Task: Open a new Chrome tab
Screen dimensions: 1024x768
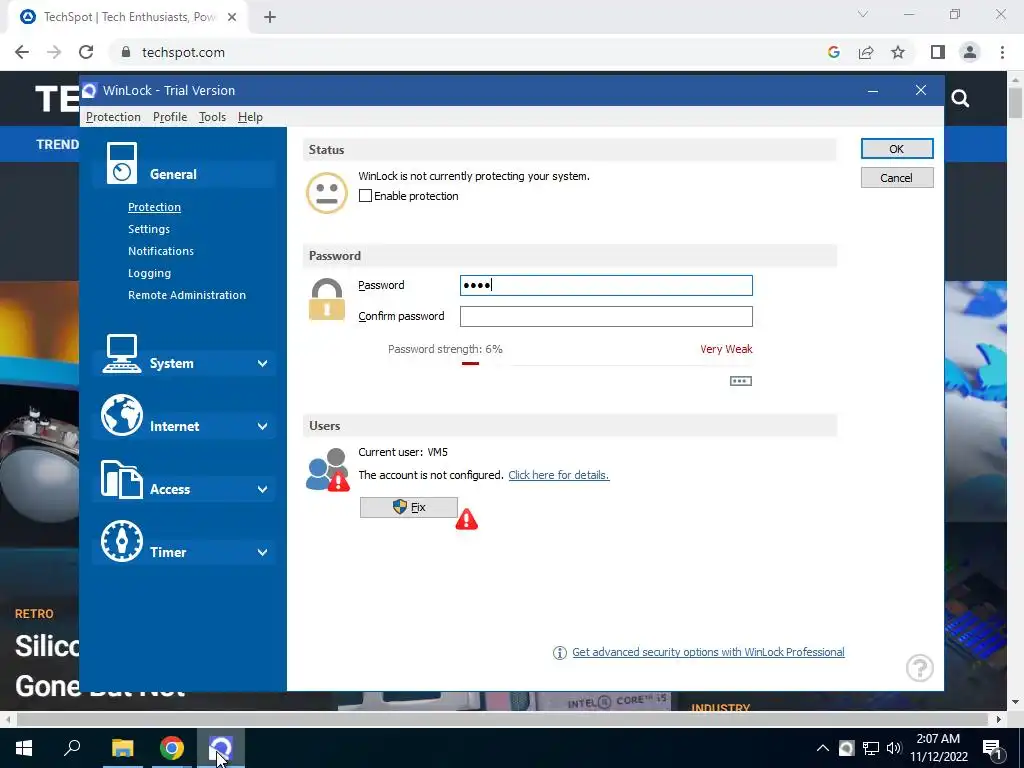Action: click(x=270, y=17)
